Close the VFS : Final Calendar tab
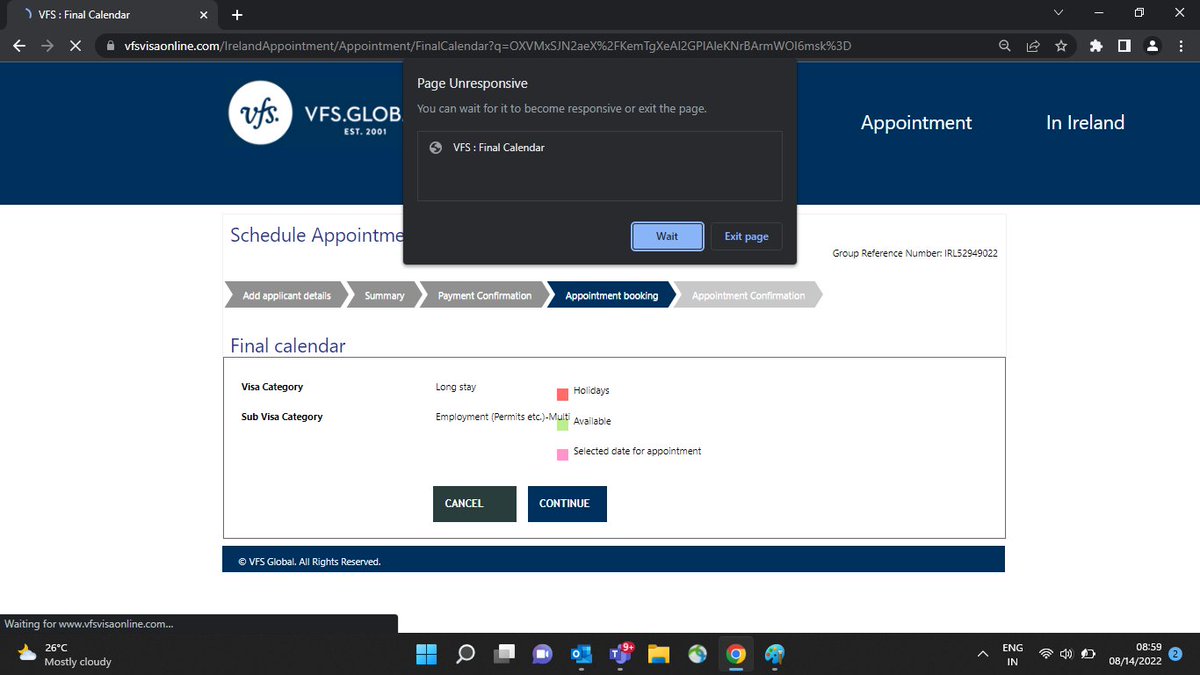The height and width of the screenshot is (675, 1200). (204, 15)
